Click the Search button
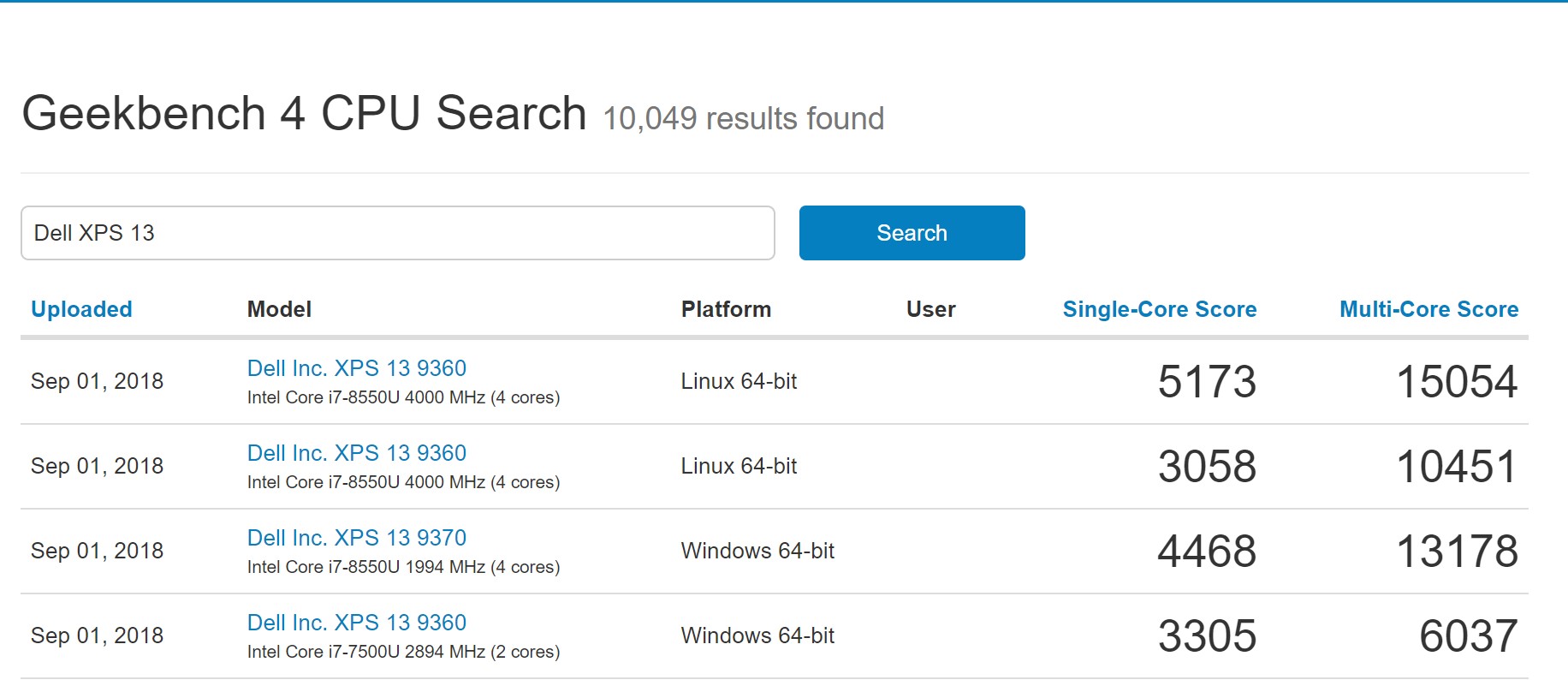This screenshot has width=1568, height=680. pyautogui.click(x=912, y=233)
